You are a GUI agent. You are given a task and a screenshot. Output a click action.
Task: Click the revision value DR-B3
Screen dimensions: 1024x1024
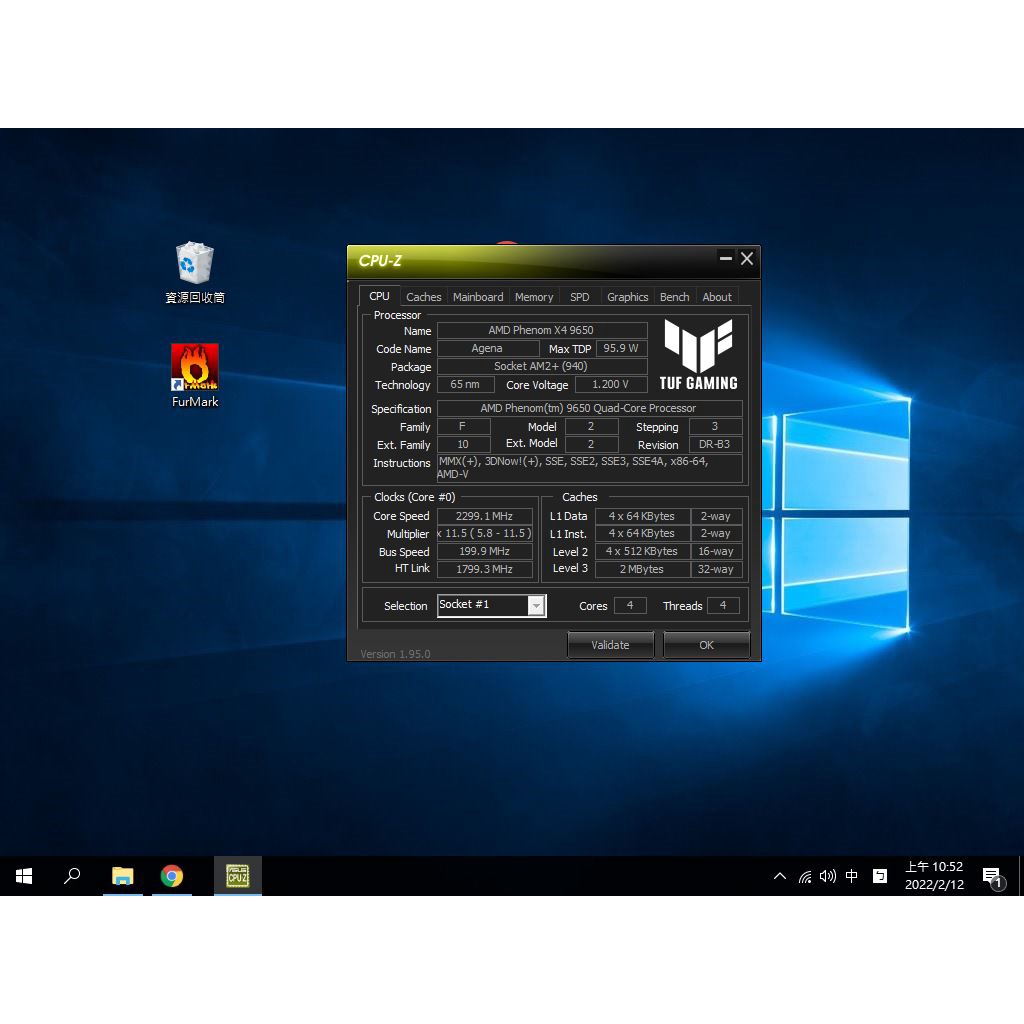pos(715,445)
